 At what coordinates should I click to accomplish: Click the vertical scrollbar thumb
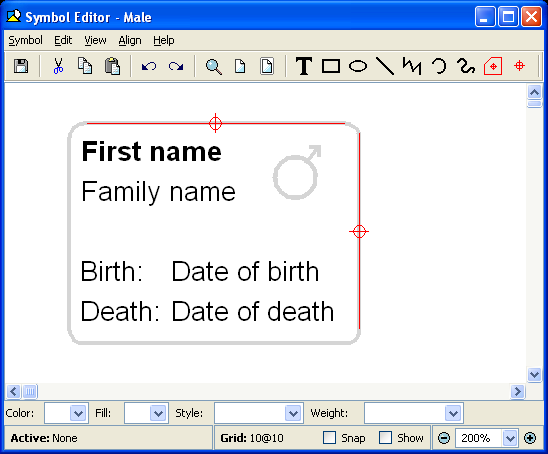click(534, 104)
